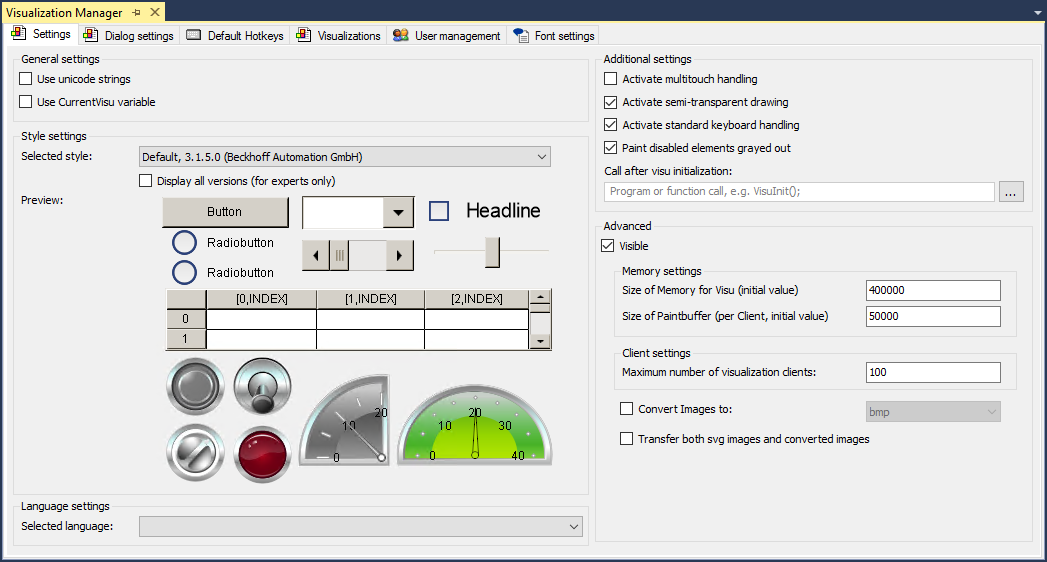Enable Activate multitouch handling
This screenshot has height=562, width=1047.
(x=610, y=79)
